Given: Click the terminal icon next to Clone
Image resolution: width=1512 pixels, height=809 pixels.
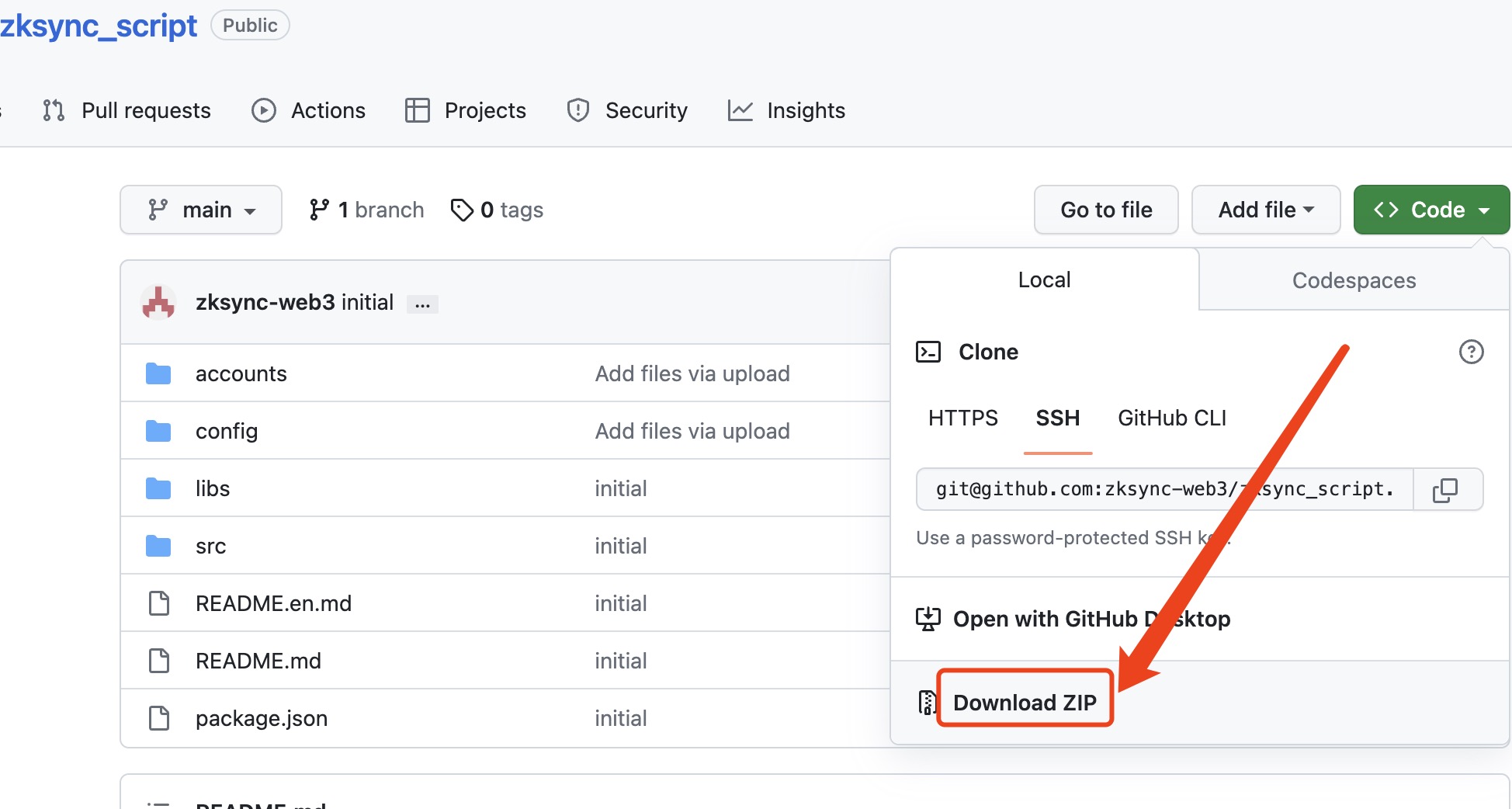Looking at the screenshot, I should tap(928, 352).
